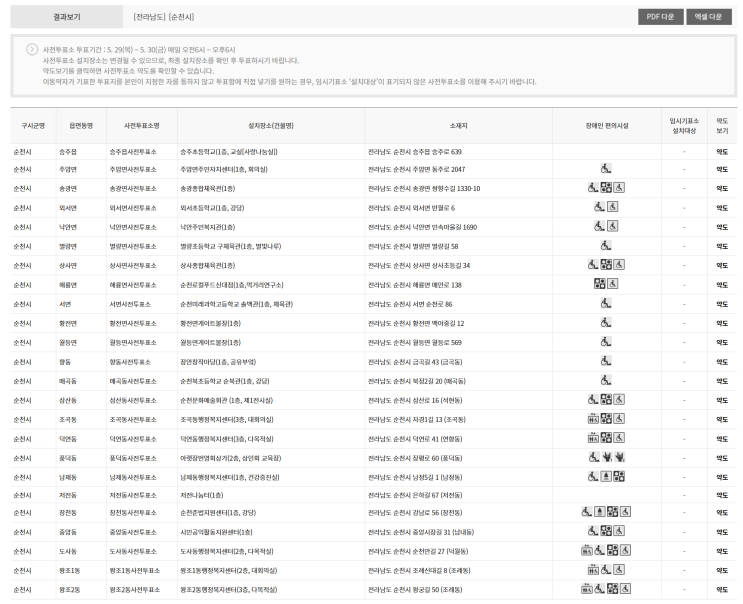The width and height of the screenshot is (743, 604).
Task: Click the 소재지 column header
Action: point(458,126)
